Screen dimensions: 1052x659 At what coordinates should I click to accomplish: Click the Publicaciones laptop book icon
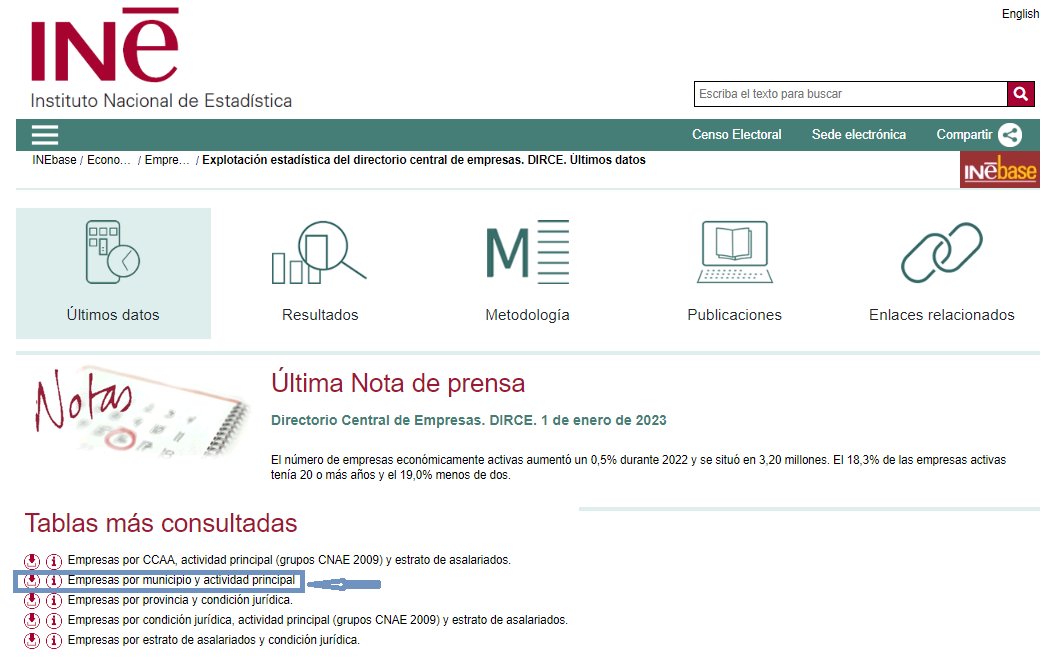click(735, 252)
